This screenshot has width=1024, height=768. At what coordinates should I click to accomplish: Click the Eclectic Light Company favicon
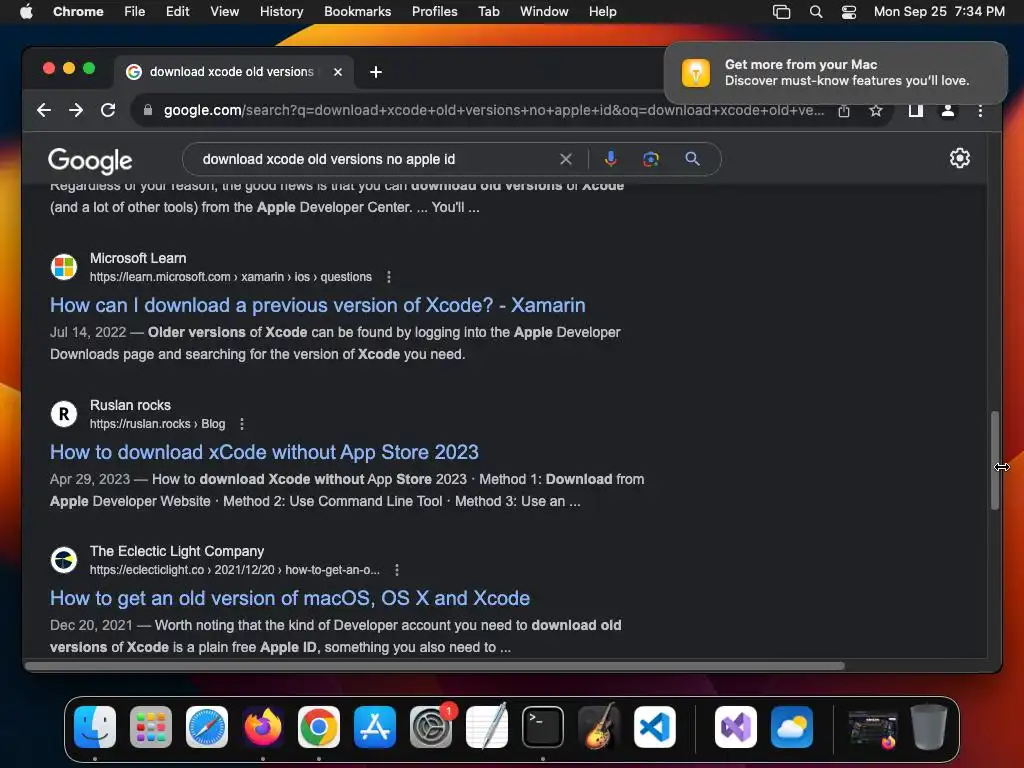click(64, 560)
